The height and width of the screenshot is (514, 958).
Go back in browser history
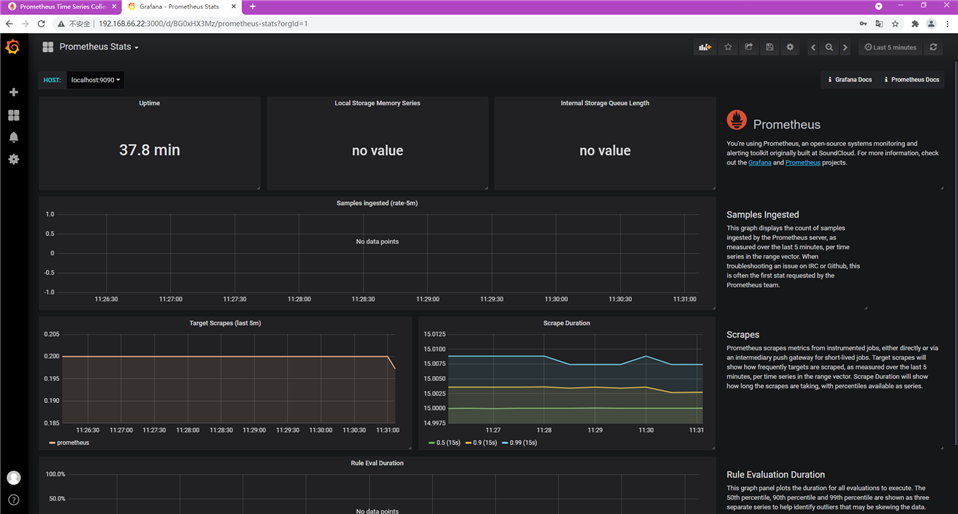click(9, 24)
